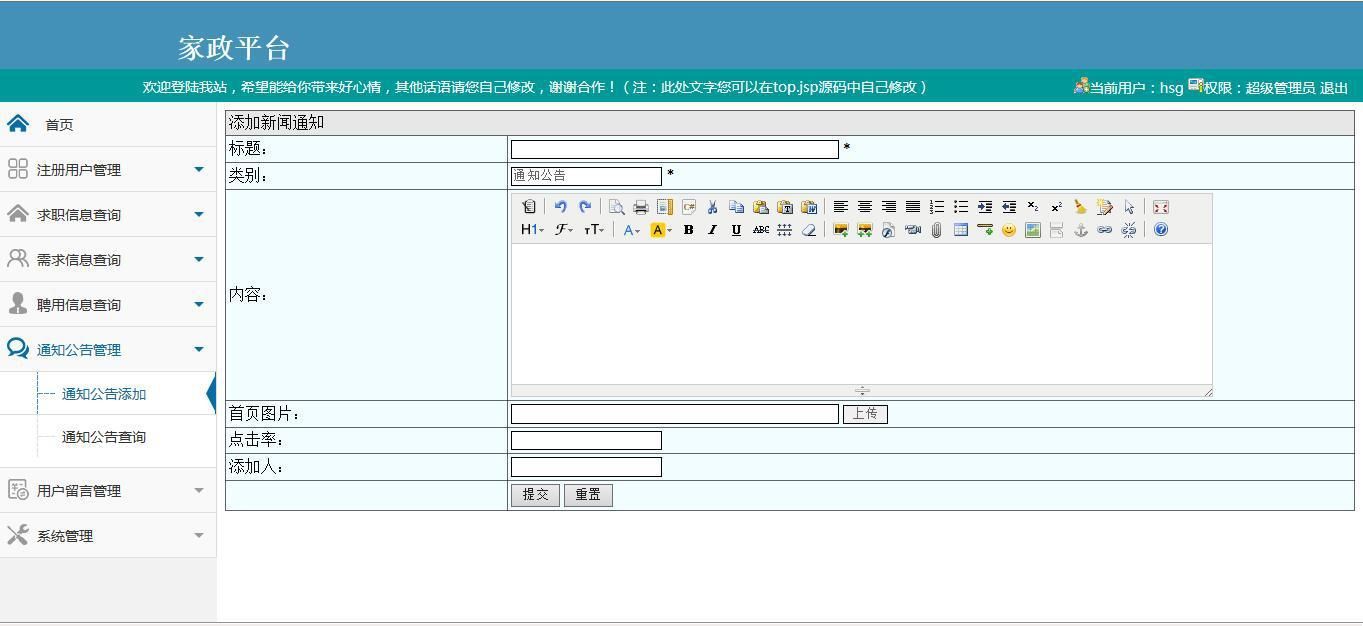Open the emoticon smiley picker
Image resolution: width=1363 pixels, height=626 pixels.
point(1009,230)
